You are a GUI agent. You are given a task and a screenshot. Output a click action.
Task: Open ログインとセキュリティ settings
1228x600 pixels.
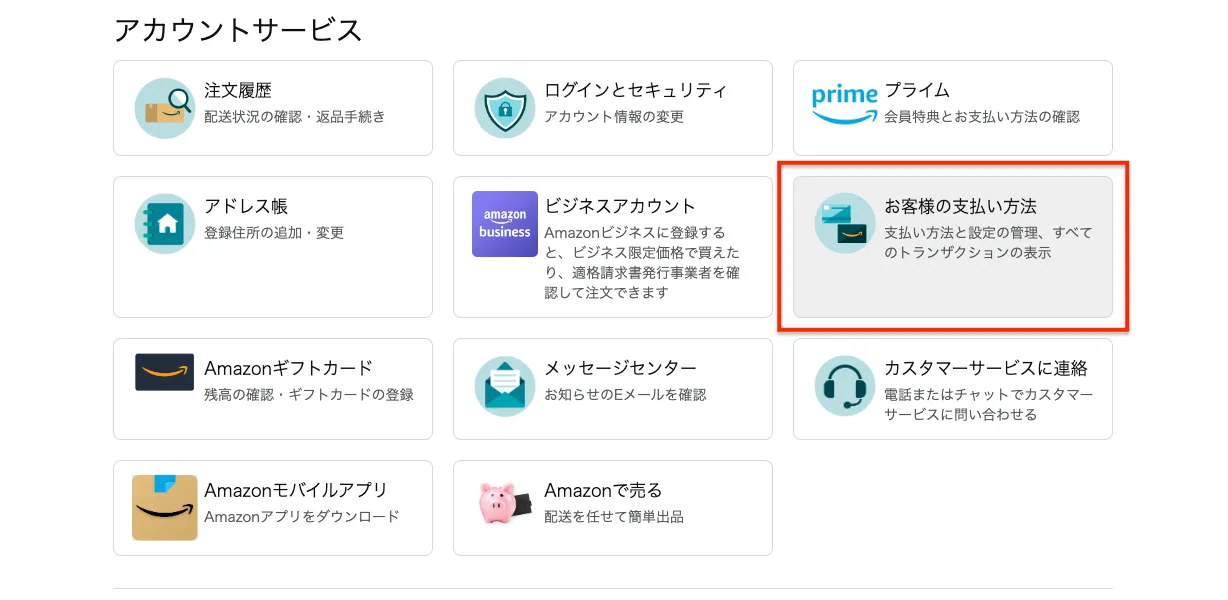[613, 107]
